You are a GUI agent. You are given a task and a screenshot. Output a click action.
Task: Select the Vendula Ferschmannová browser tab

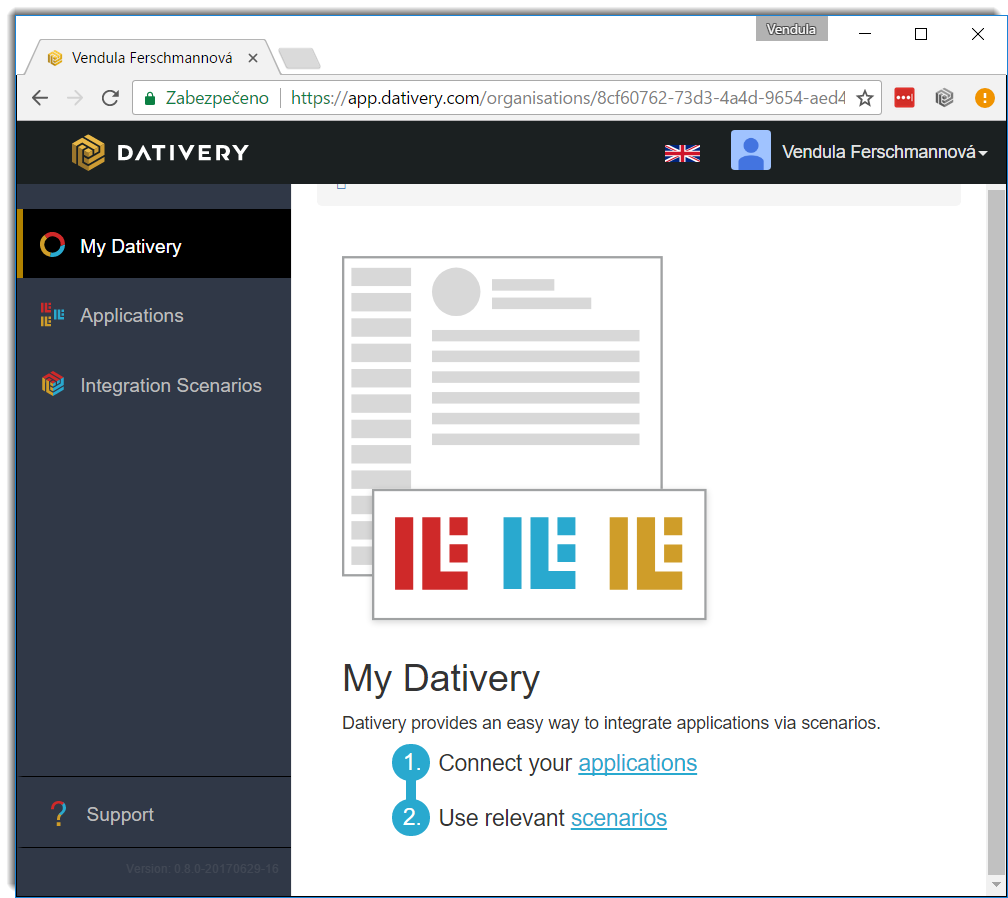click(152, 58)
